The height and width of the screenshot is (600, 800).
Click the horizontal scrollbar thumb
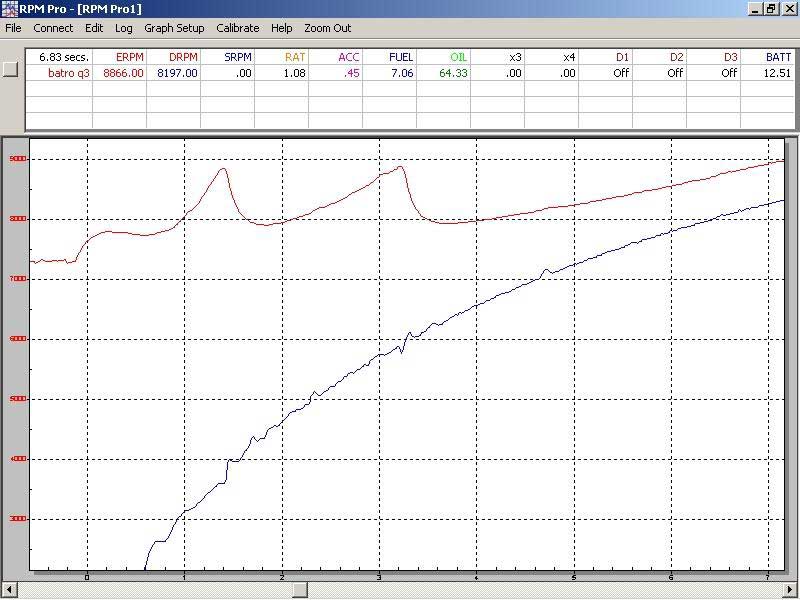tap(300, 589)
